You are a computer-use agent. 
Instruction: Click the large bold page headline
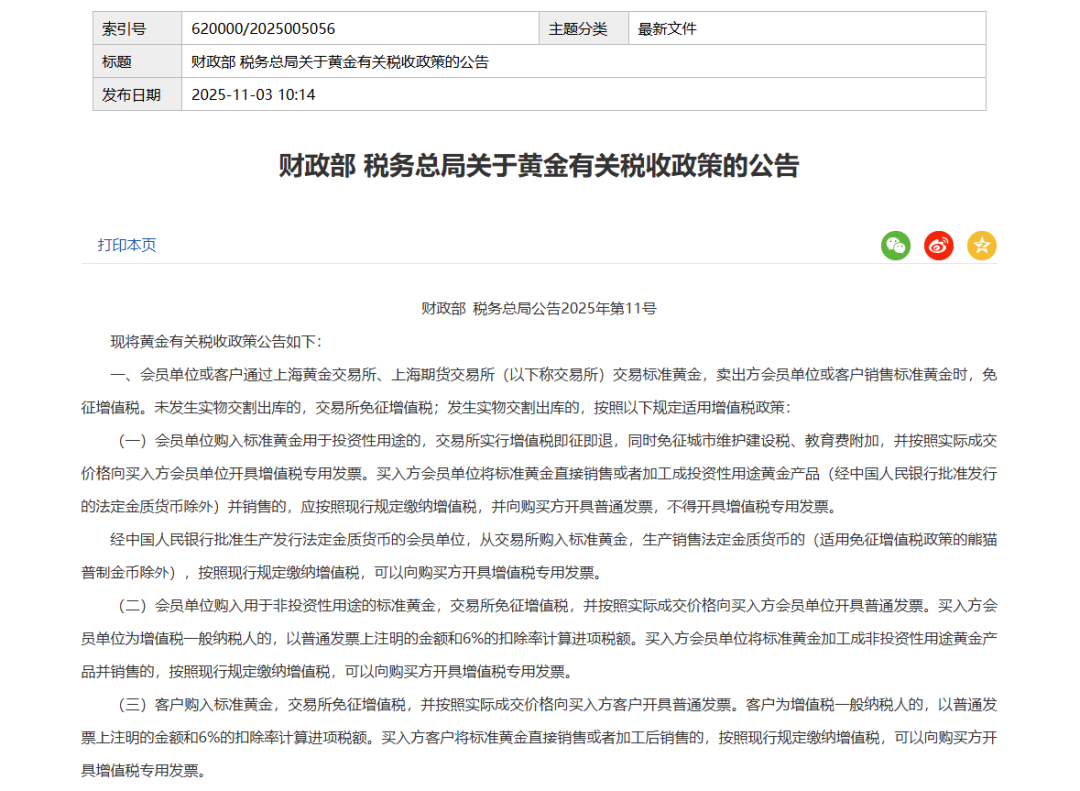(539, 166)
